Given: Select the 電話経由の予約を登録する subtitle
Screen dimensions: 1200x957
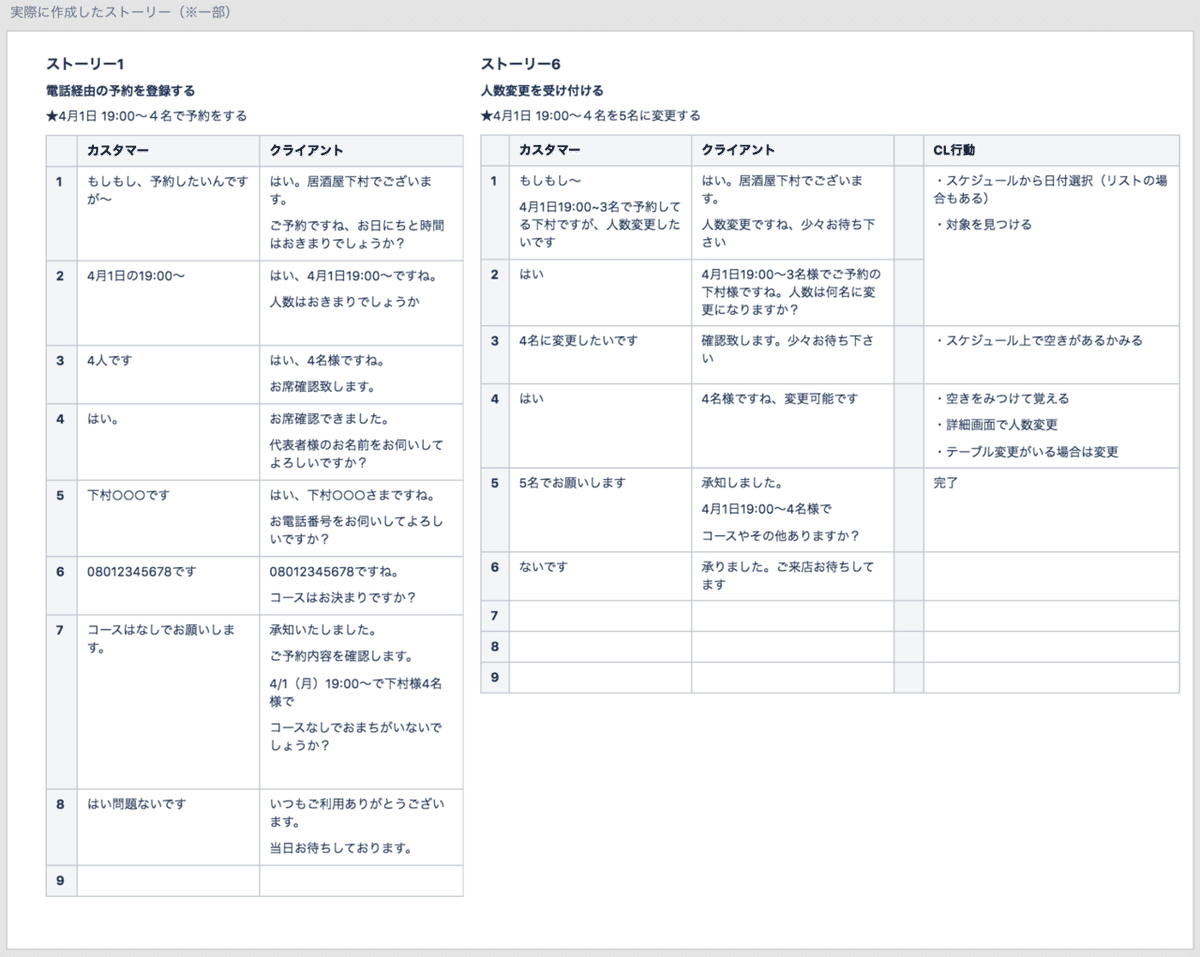Looking at the screenshot, I should pyautogui.click(x=120, y=89).
